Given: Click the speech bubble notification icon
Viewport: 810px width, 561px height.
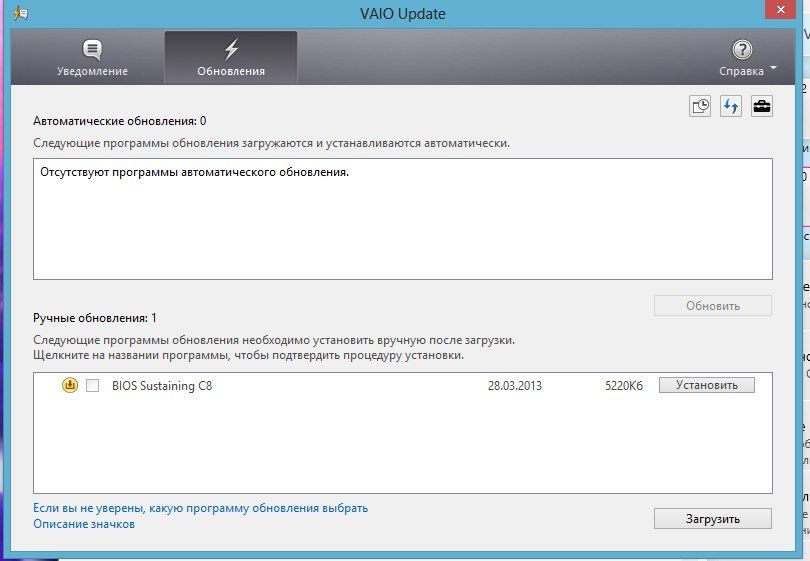Looking at the screenshot, I should tap(92, 49).
